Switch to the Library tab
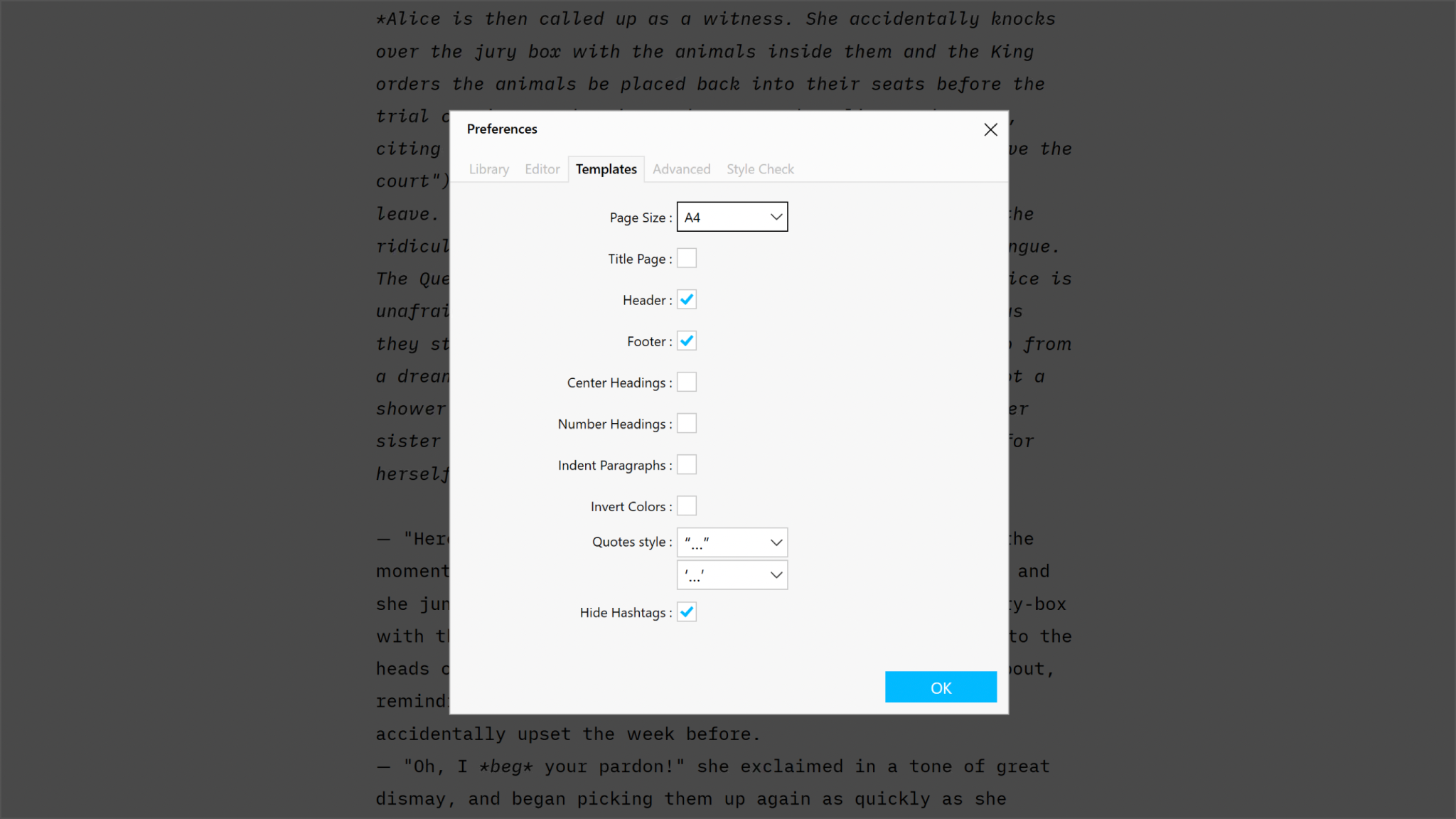 [489, 168]
